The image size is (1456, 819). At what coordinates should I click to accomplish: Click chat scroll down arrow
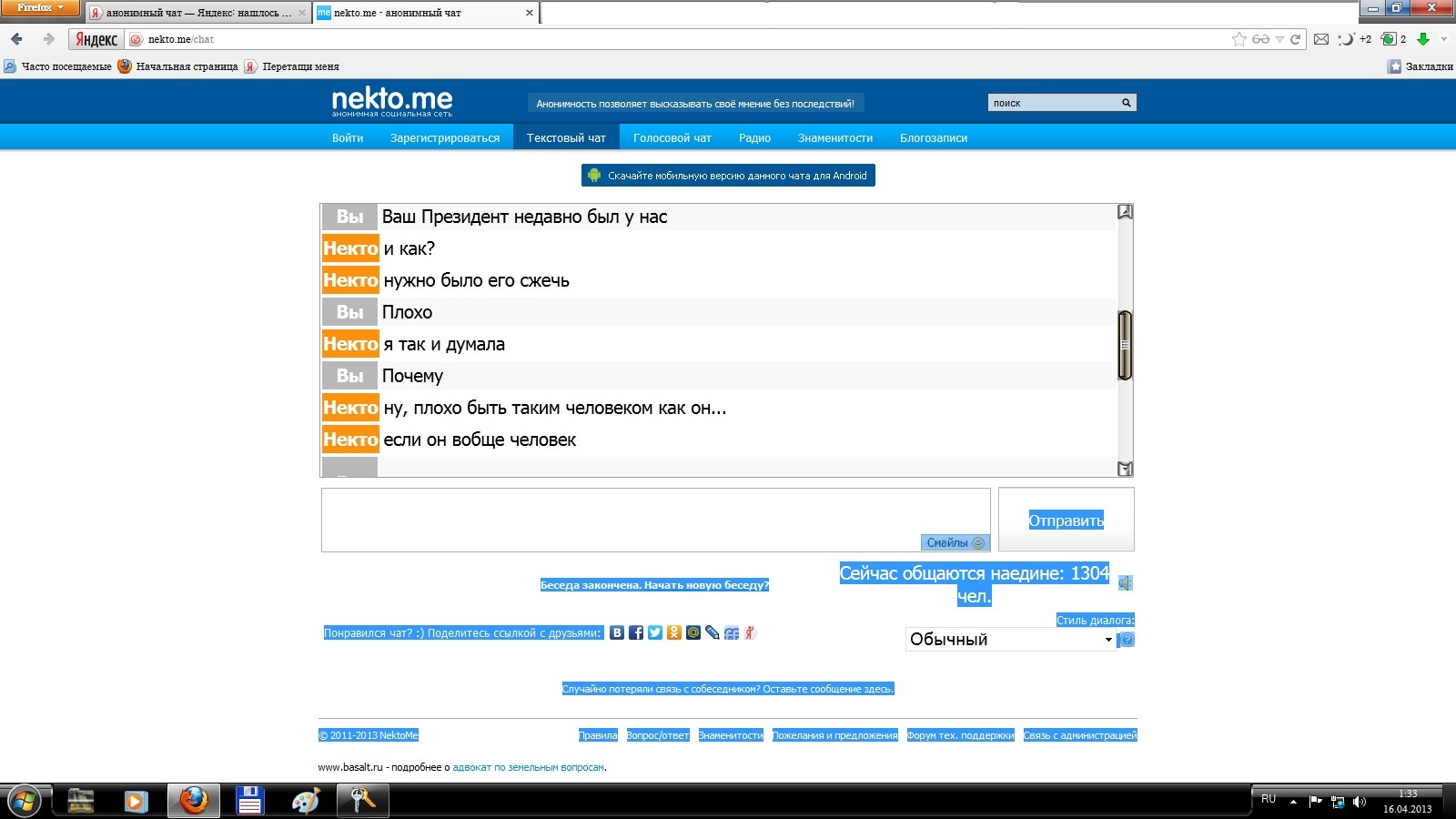tap(1125, 469)
